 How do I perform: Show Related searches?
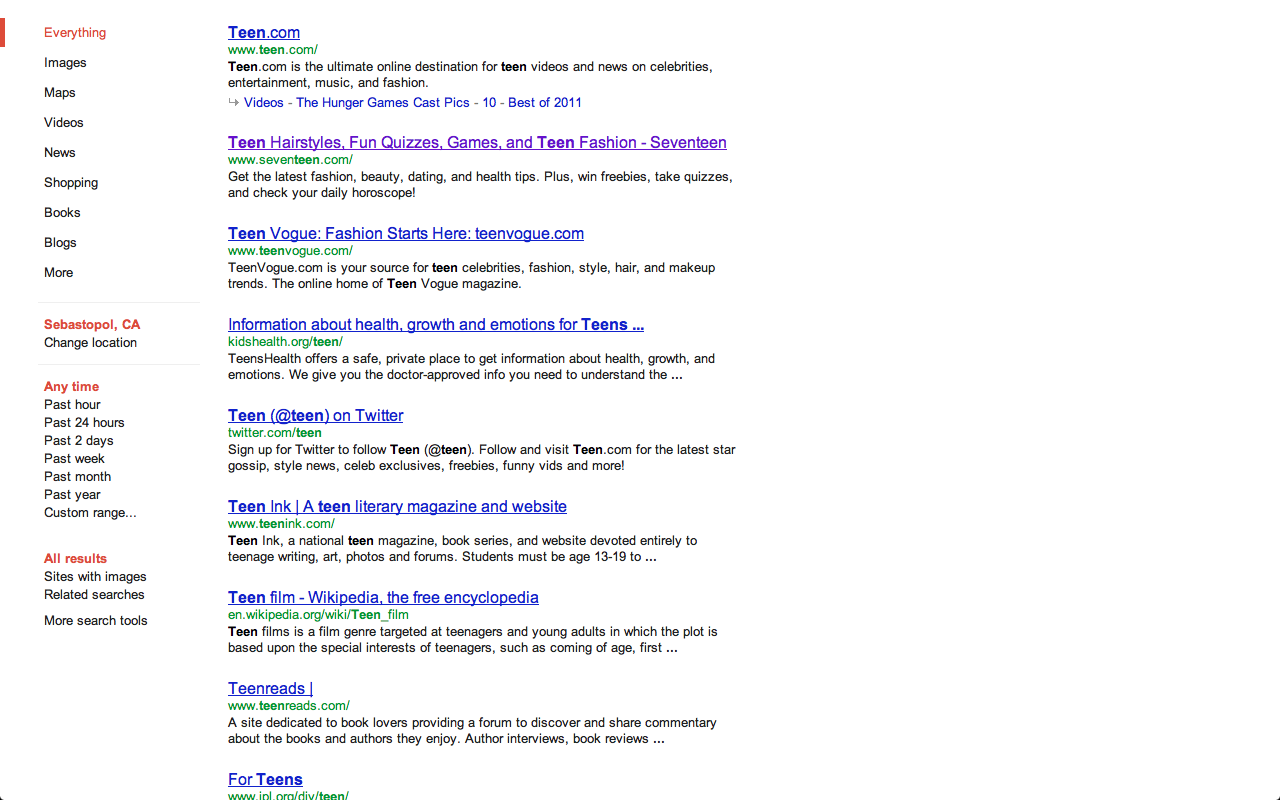point(94,595)
